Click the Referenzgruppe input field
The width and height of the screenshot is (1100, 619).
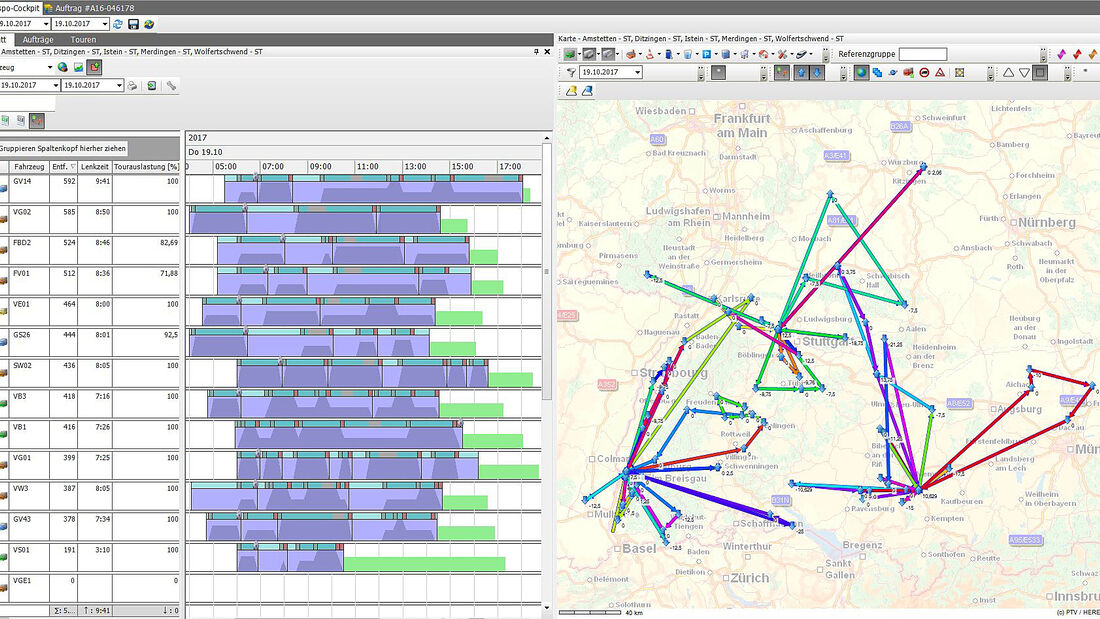click(923, 54)
